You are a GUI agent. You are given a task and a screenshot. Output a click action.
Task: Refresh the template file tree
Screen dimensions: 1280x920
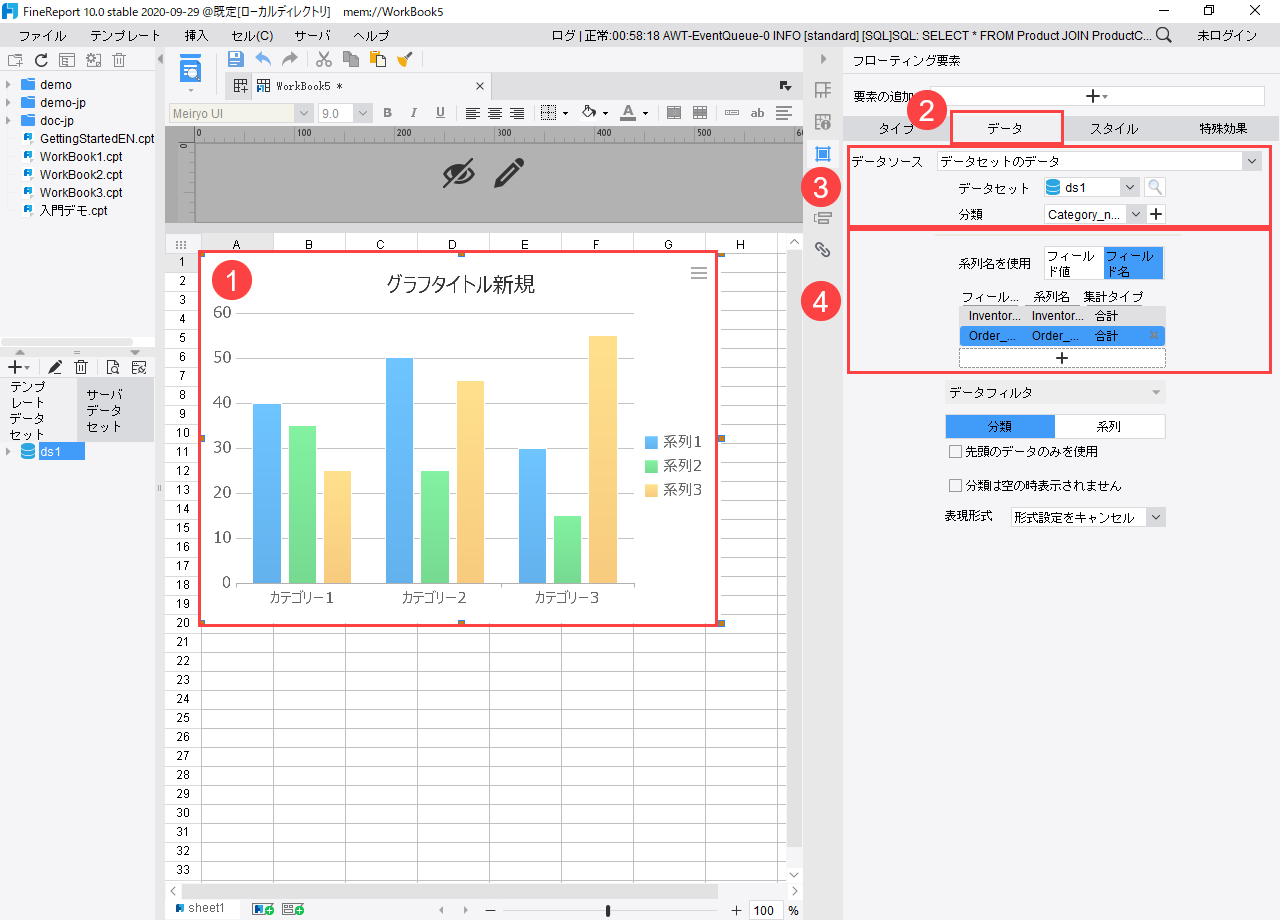41,60
